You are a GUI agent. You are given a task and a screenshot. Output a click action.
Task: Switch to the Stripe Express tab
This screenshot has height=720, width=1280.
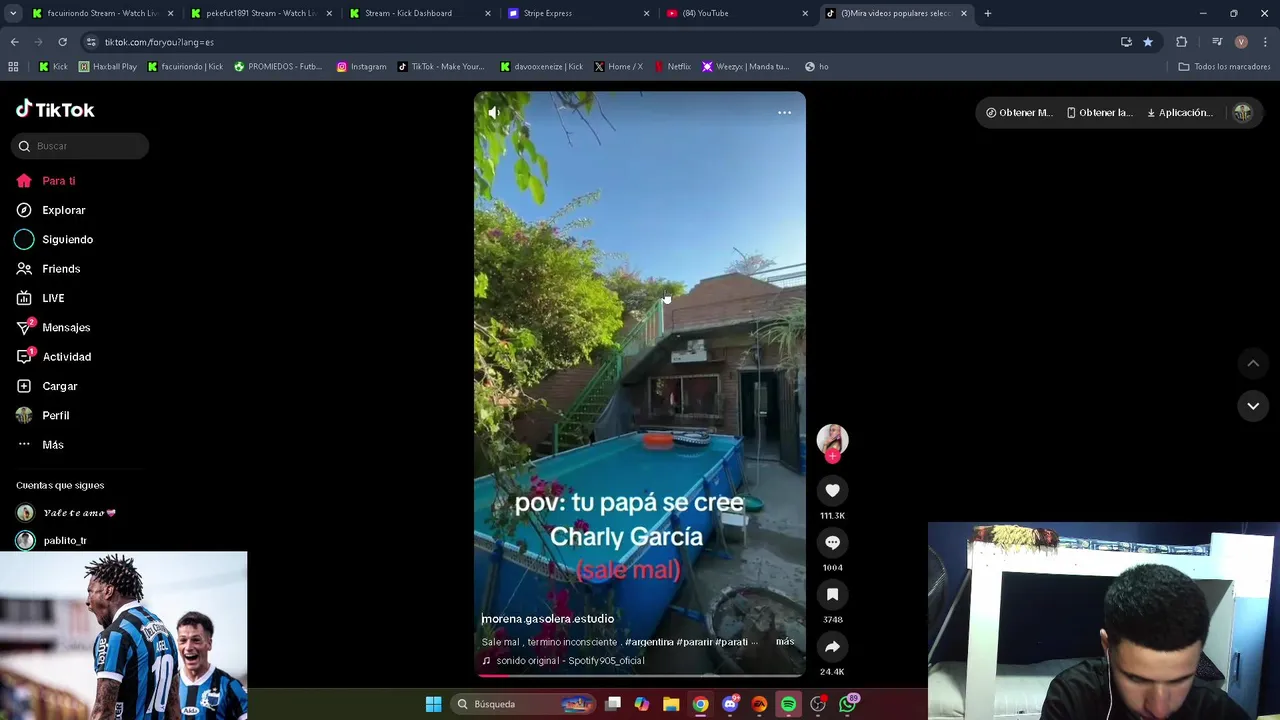579,13
